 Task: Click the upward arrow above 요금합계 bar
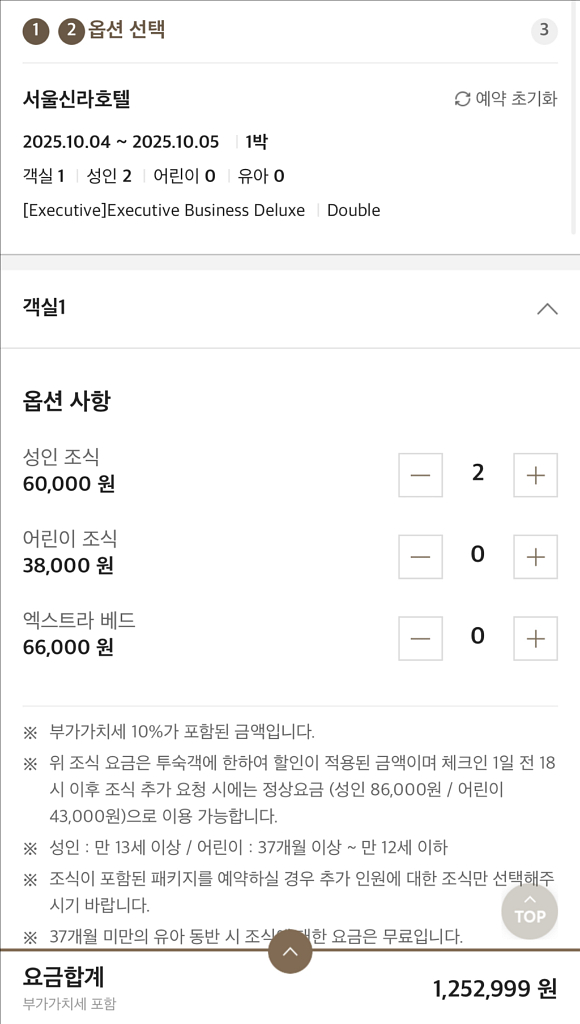pos(290,951)
